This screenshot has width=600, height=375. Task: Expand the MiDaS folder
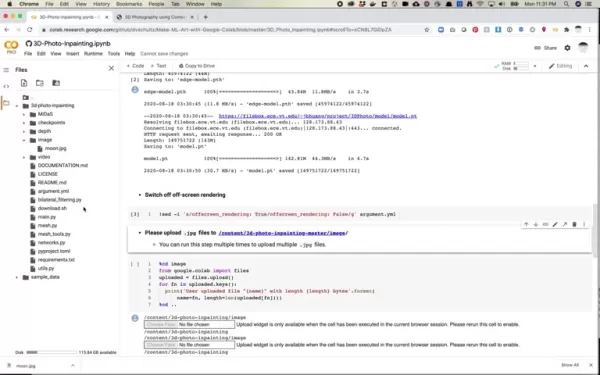24,114
